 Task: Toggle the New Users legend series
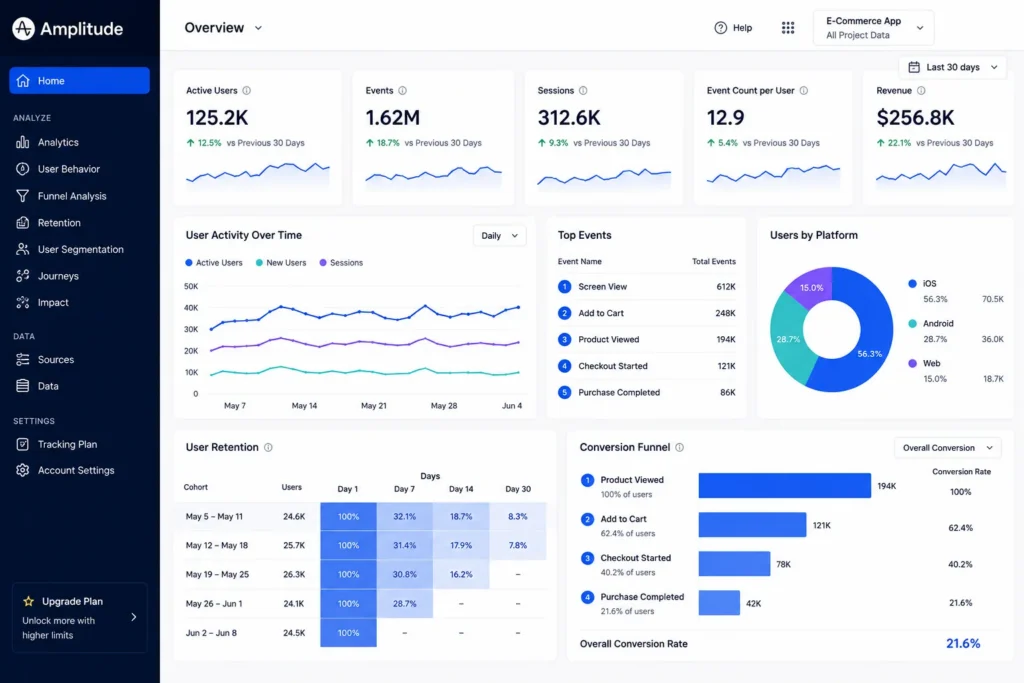pyautogui.click(x=281, y=262)
